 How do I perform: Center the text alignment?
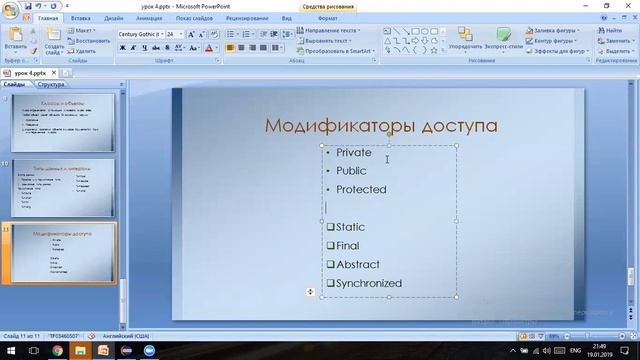click(x=241, y=48)
